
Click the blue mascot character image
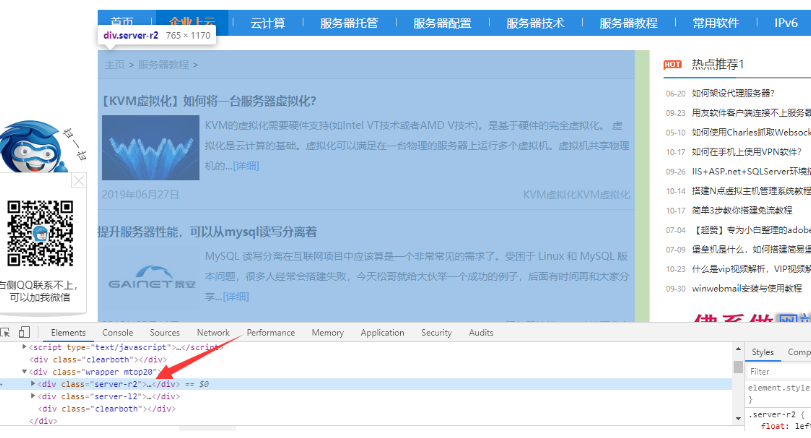[x=35, y=147]
